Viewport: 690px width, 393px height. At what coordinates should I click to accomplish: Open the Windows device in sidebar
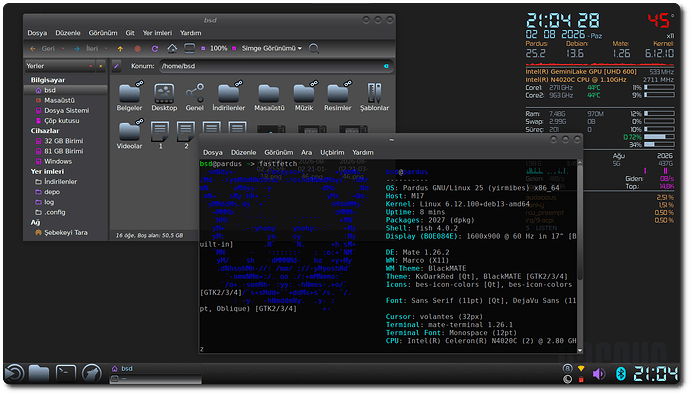click(x=66, y=162)
